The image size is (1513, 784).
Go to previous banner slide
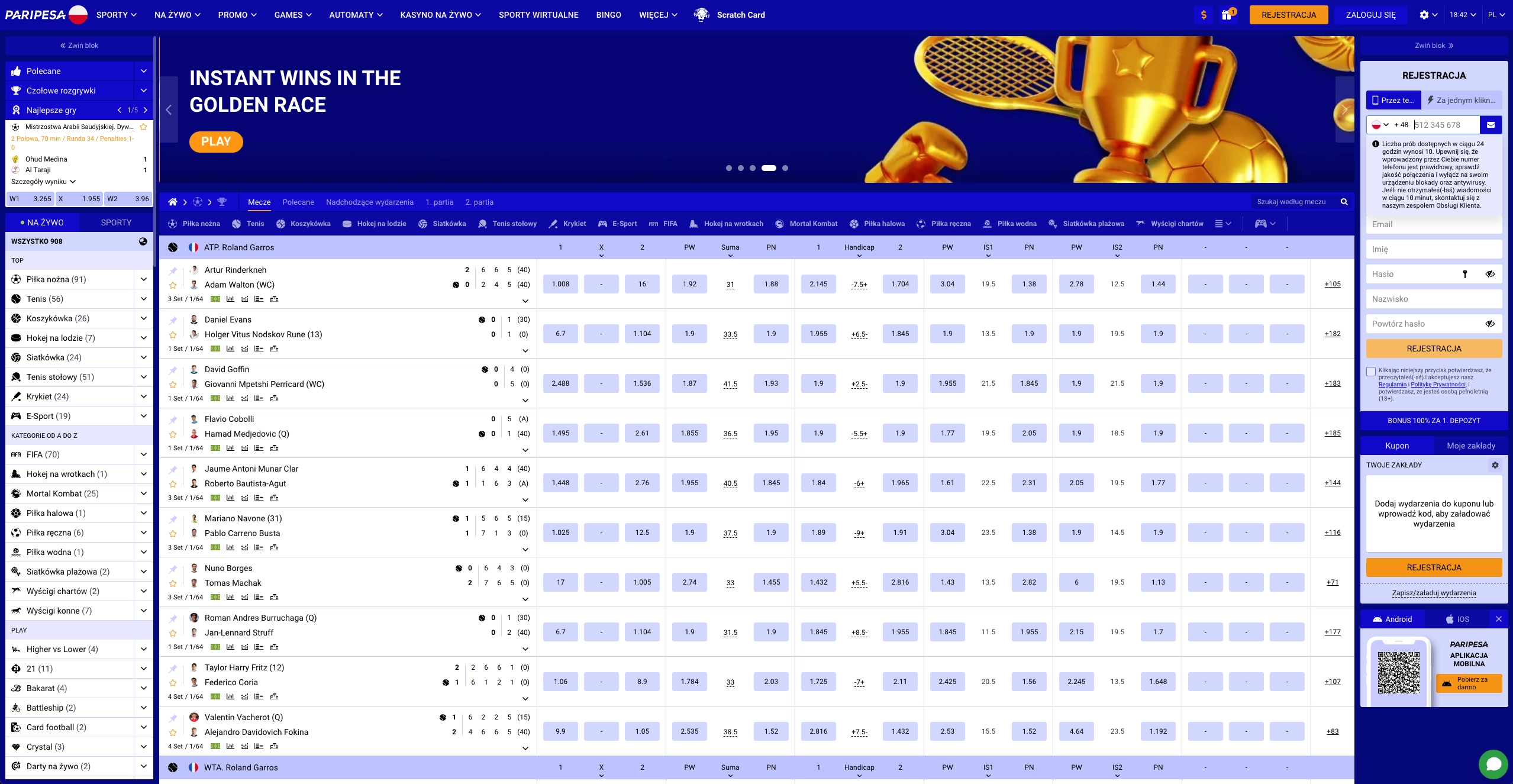coord(169,109)
